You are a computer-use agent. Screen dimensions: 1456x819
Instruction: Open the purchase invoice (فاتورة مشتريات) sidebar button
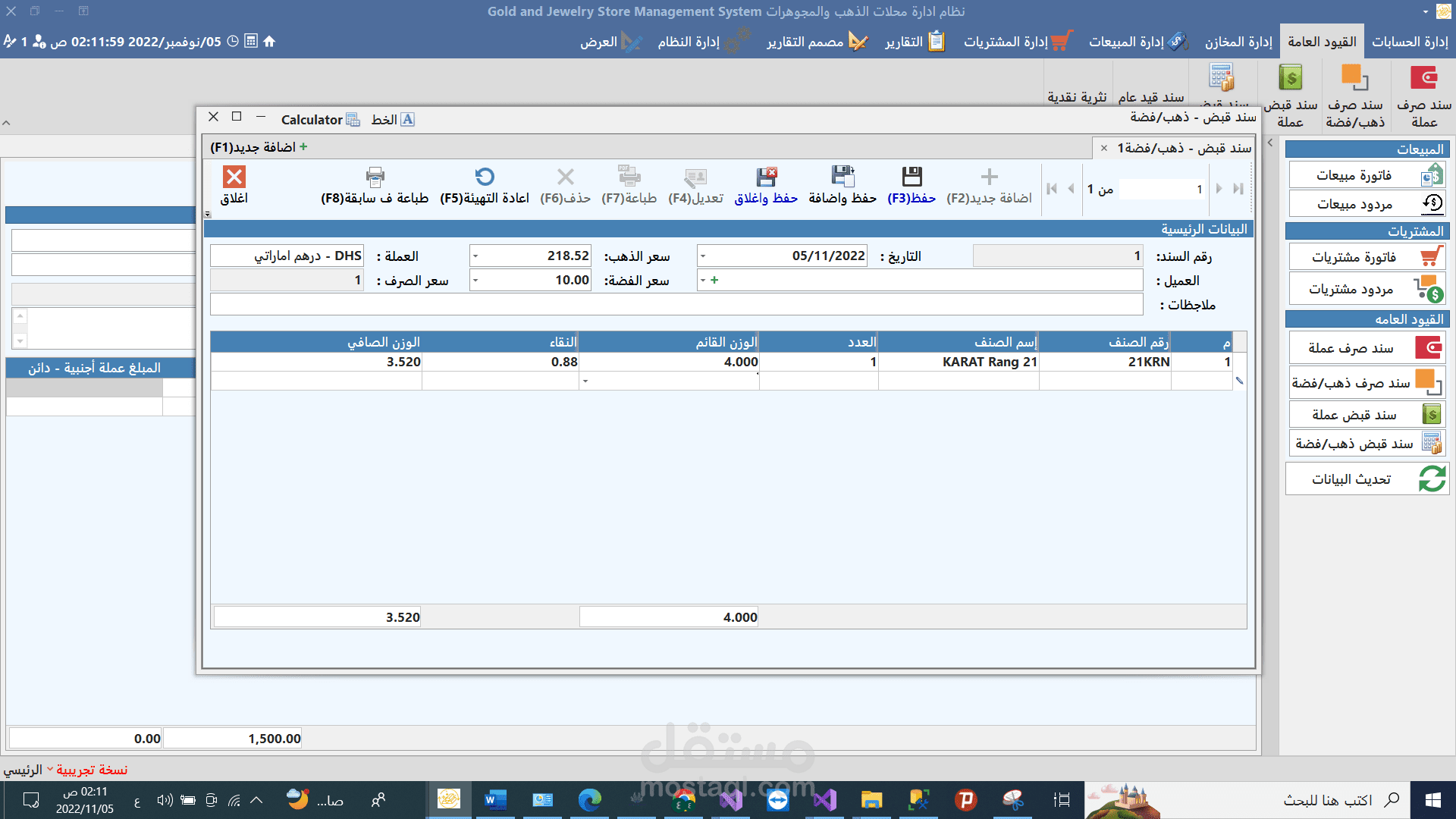point(1367,257)
